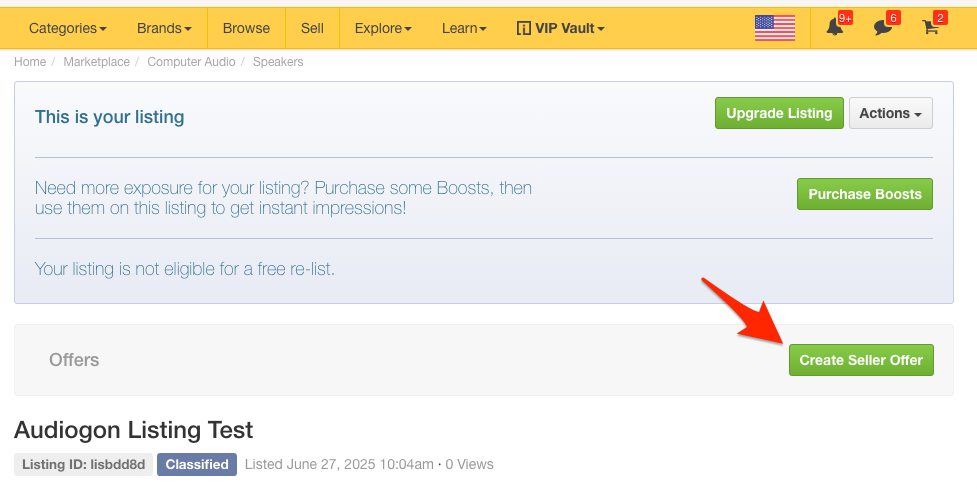Expand the Categories dropdown menu

tap(68, 28)
